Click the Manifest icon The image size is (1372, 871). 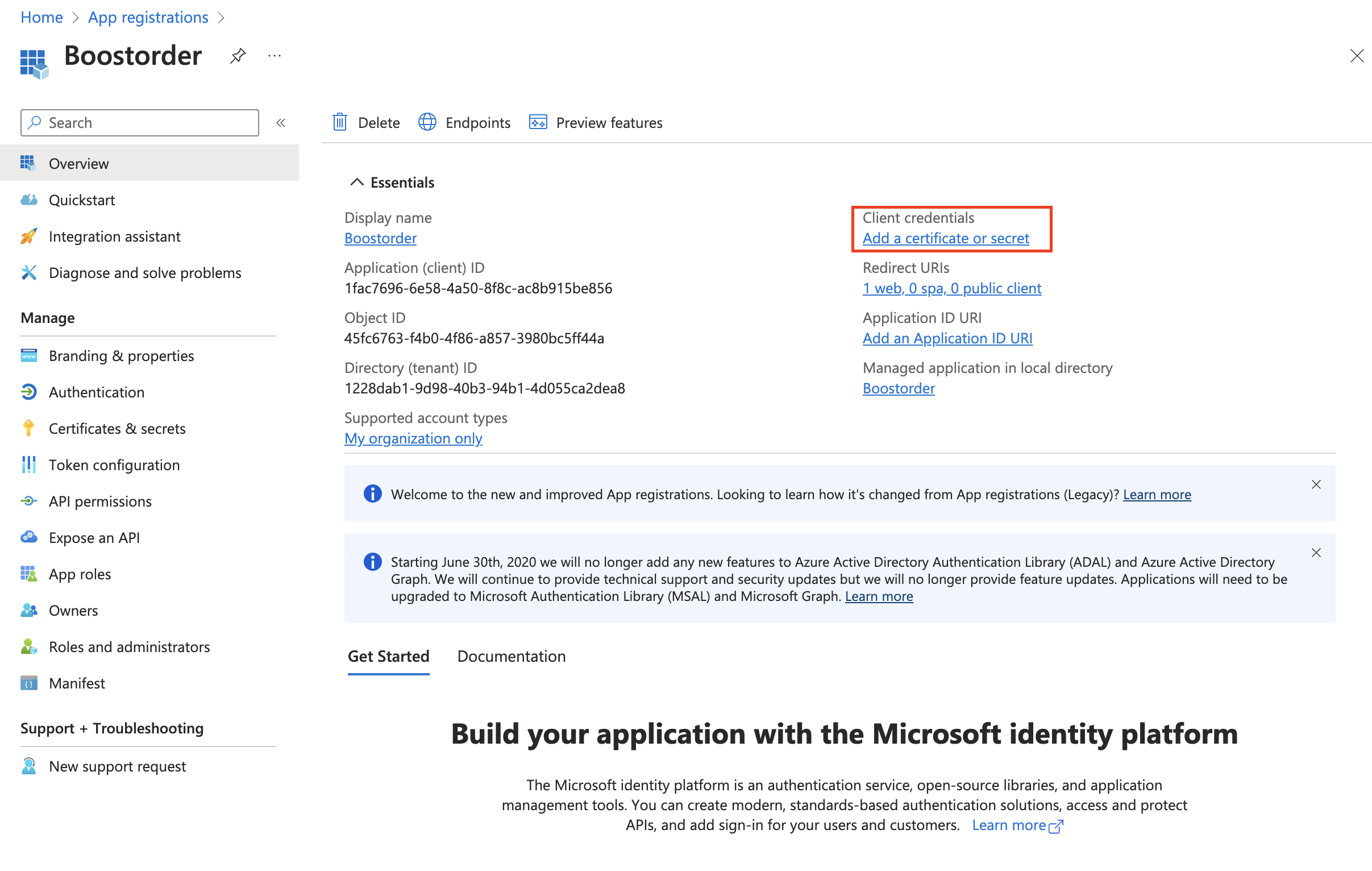(28, 683)
